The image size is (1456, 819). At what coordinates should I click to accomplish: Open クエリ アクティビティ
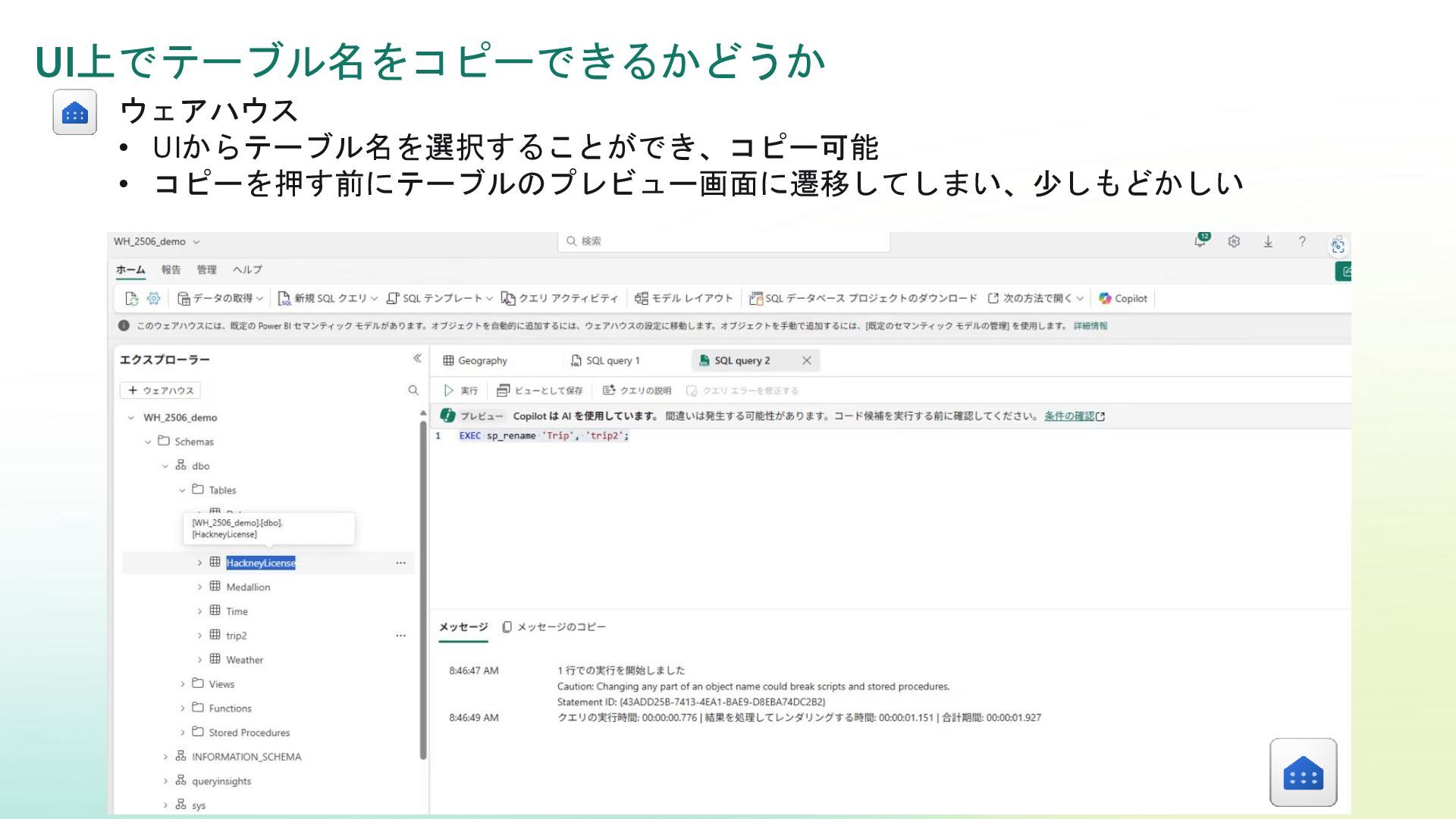click(560, 299)
